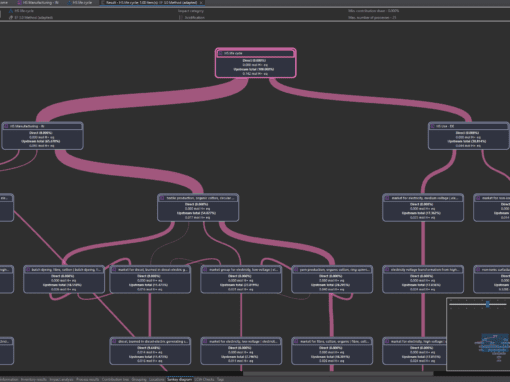Switch to the H5 Manufacturing - IN editor tab
The width and height of the screenshot is (510, 382).
[x=38, y=3]
